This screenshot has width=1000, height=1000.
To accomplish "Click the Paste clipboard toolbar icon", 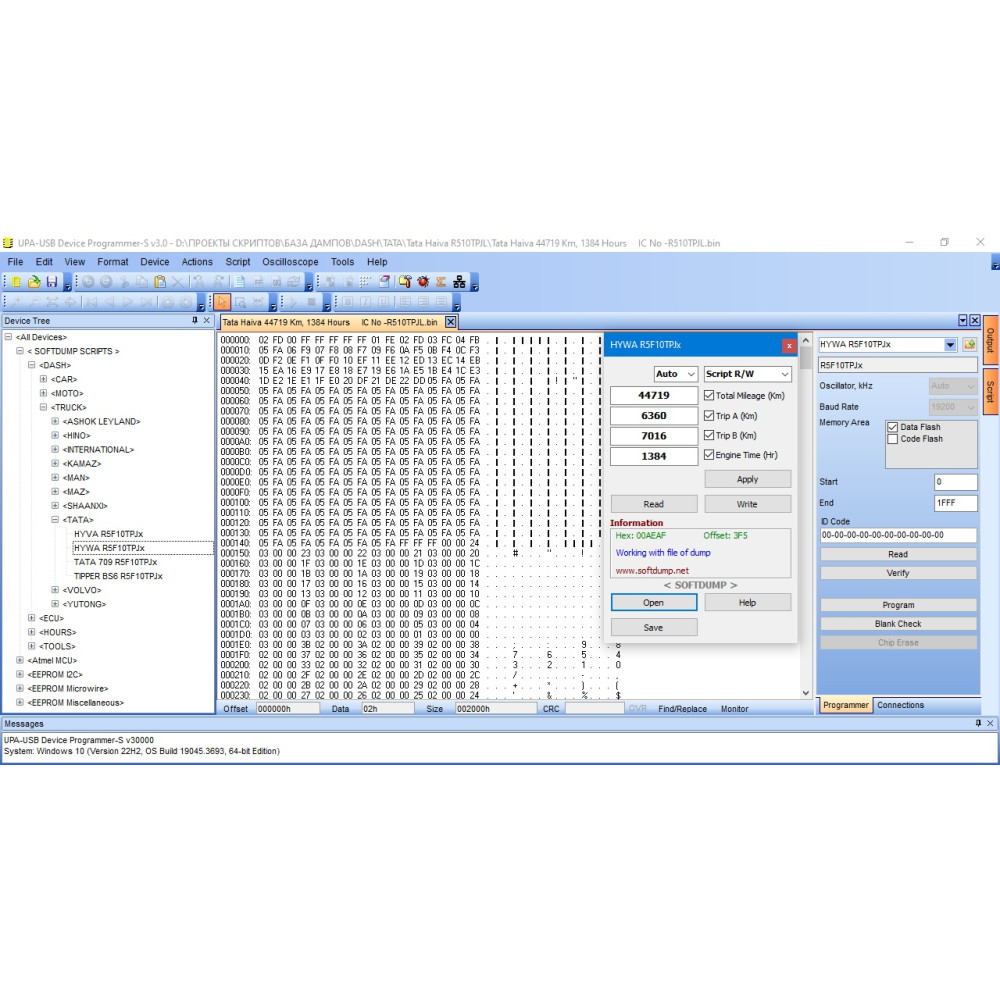I will (160, 281).
